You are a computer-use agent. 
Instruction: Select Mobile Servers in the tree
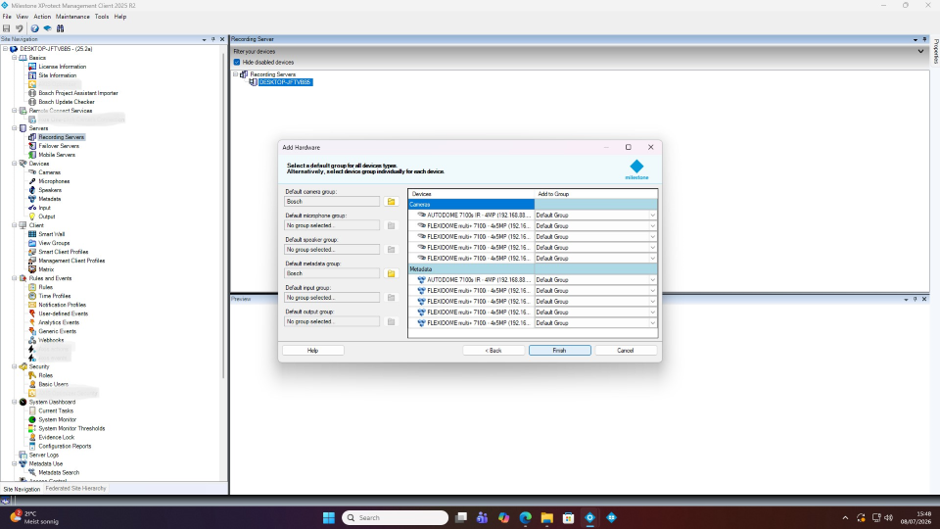pyautogui.click(x=57, y=155)
